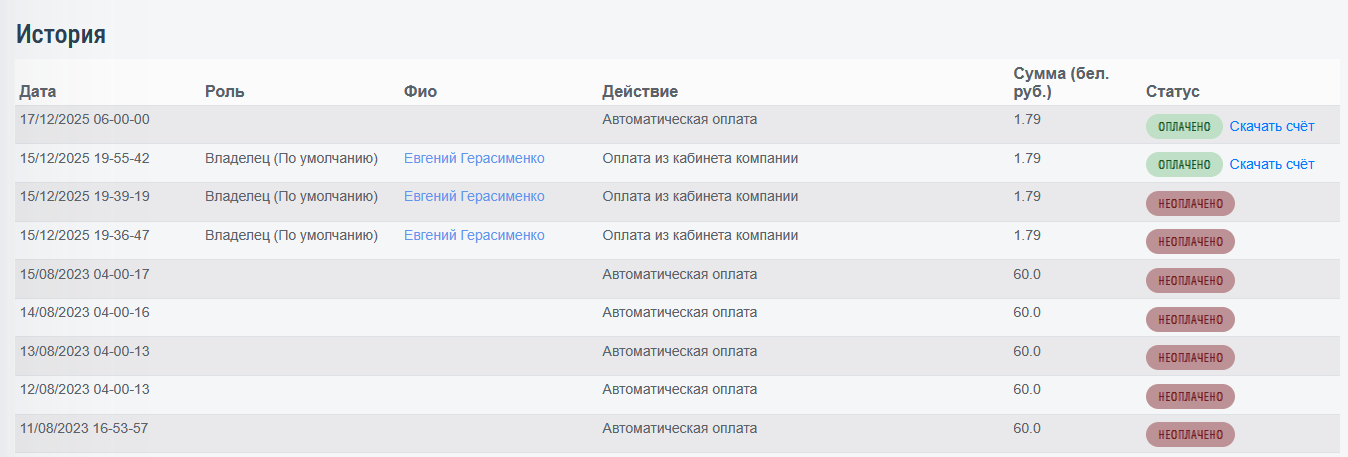Viewport: 1348px width, 457px height.
Task: Click the История section heading
Action: point(61,35)
